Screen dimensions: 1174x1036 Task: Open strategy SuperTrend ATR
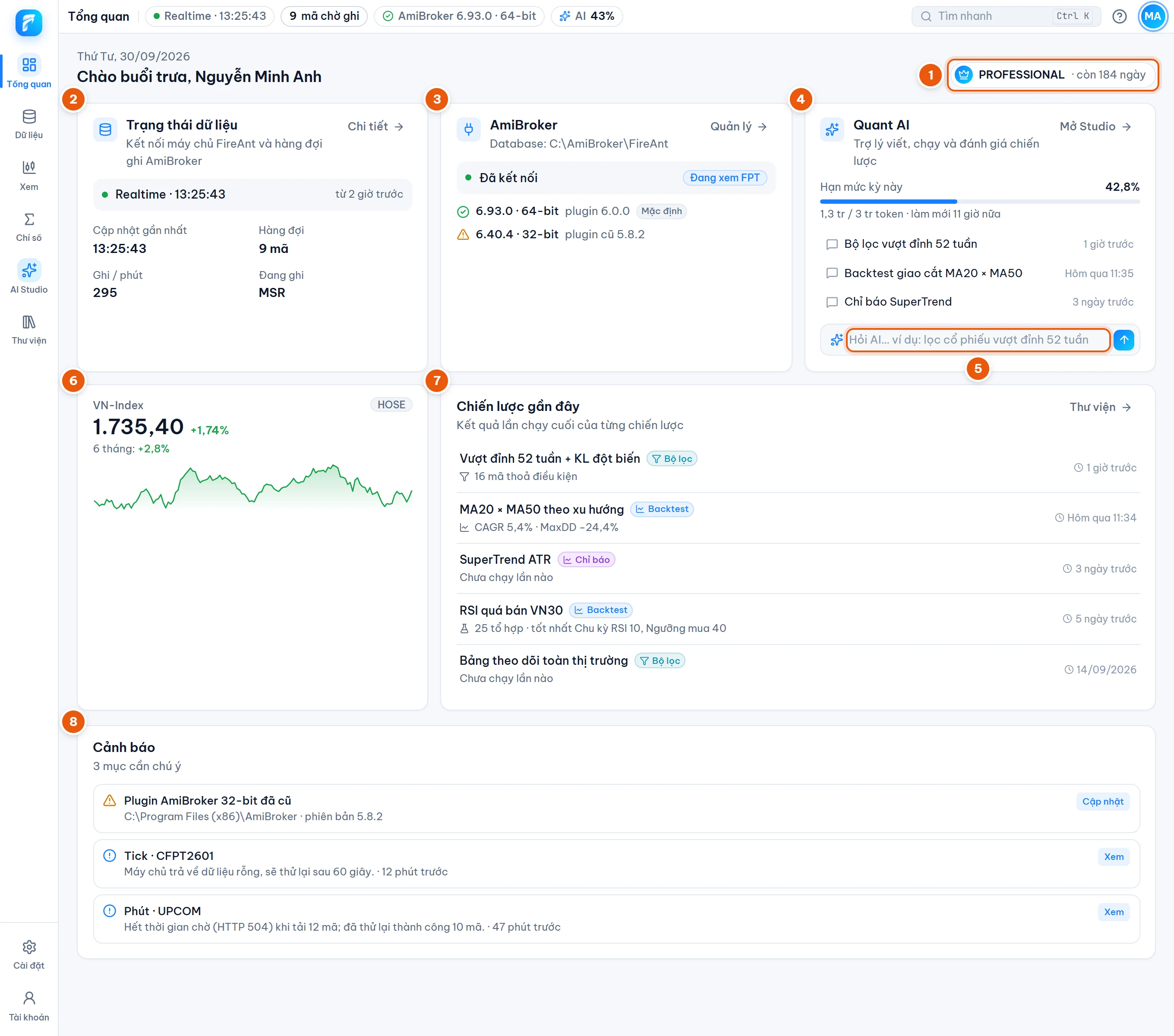[x=798, y=568]
